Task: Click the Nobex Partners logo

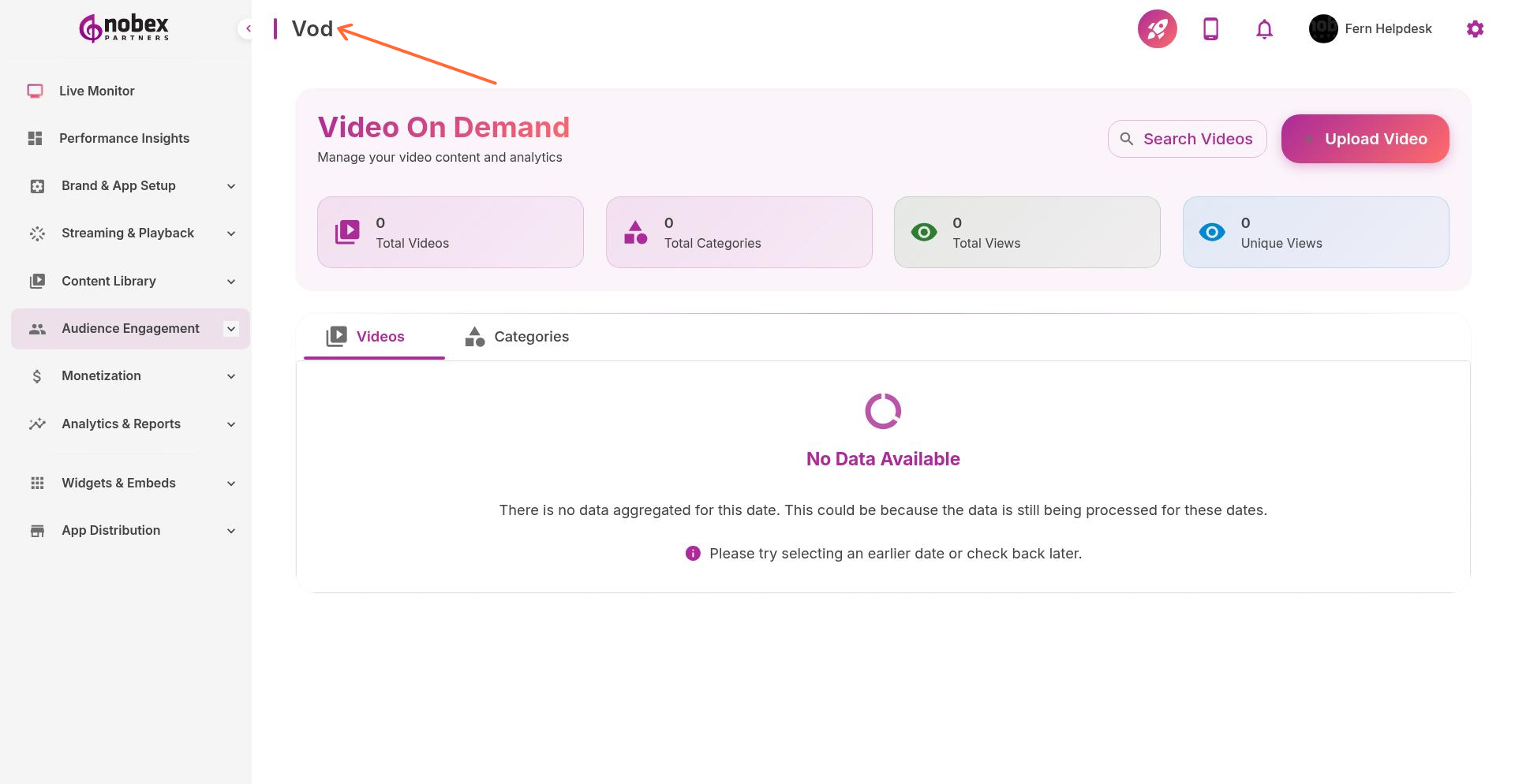Action: coord(122,28)
